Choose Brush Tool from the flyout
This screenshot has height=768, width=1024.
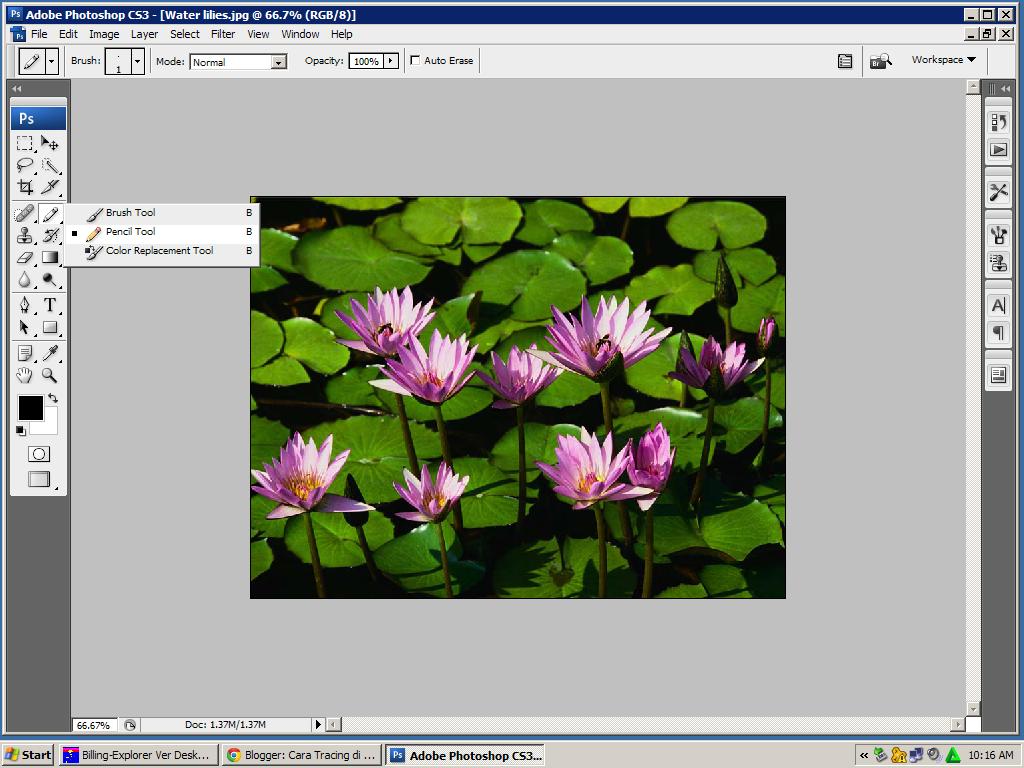161,213
